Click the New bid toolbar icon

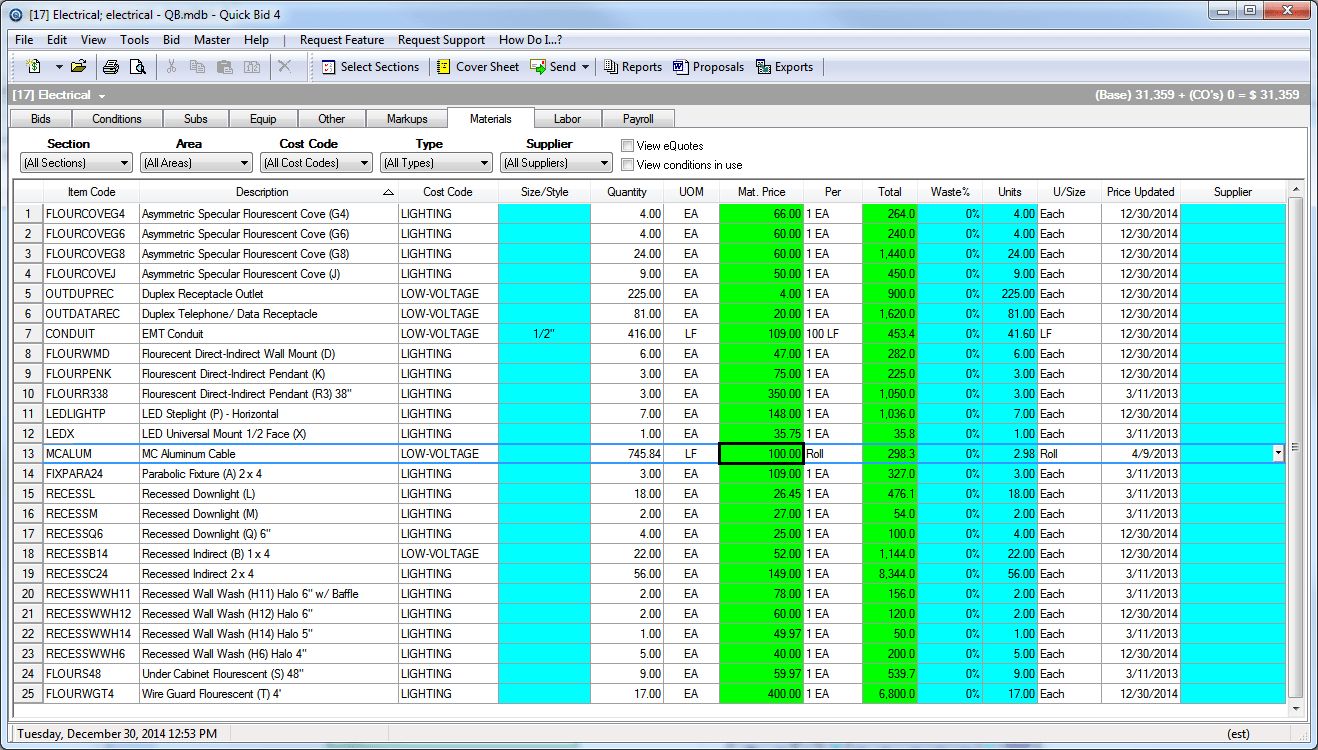click(34, 67)
